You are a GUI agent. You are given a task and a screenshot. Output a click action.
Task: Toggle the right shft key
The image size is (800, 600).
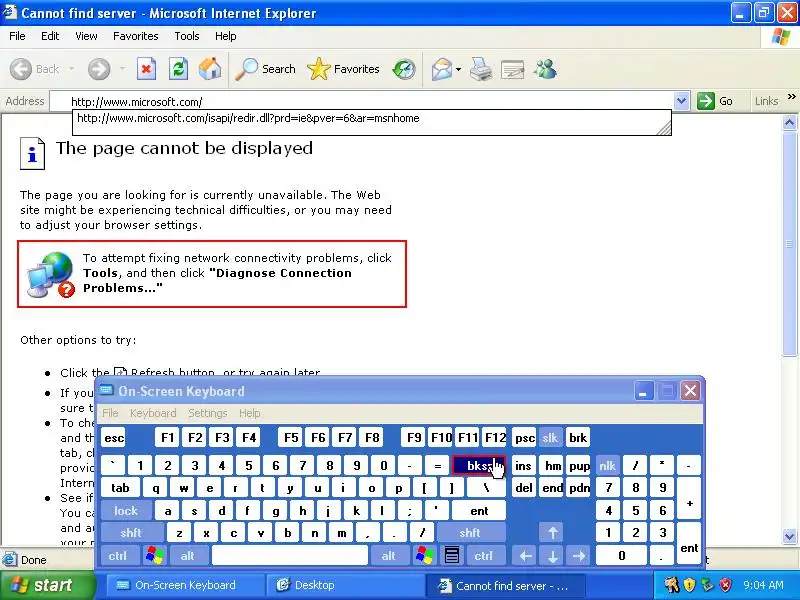(x=470, y=533)
